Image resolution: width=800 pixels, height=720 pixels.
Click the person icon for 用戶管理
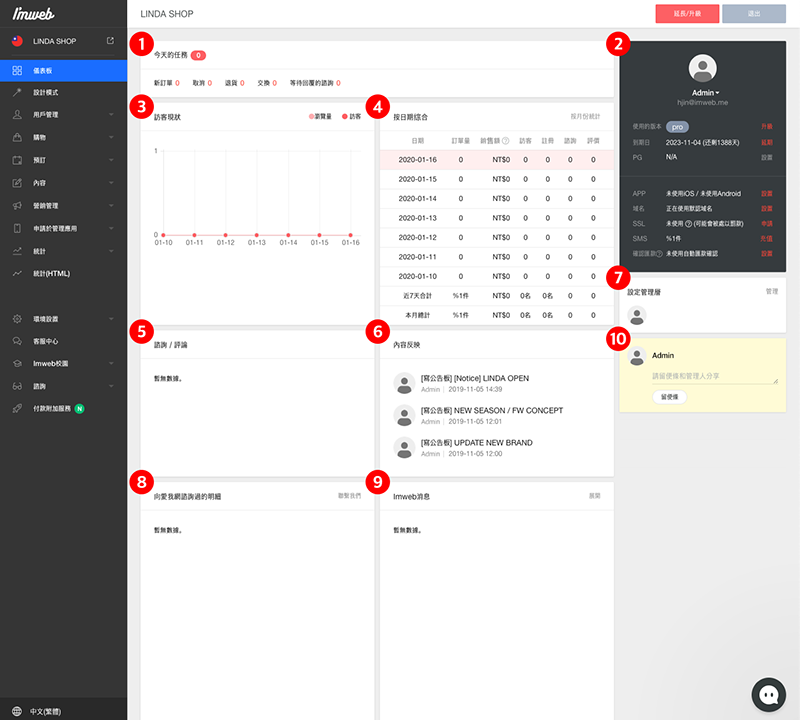(x=17, y=115)
